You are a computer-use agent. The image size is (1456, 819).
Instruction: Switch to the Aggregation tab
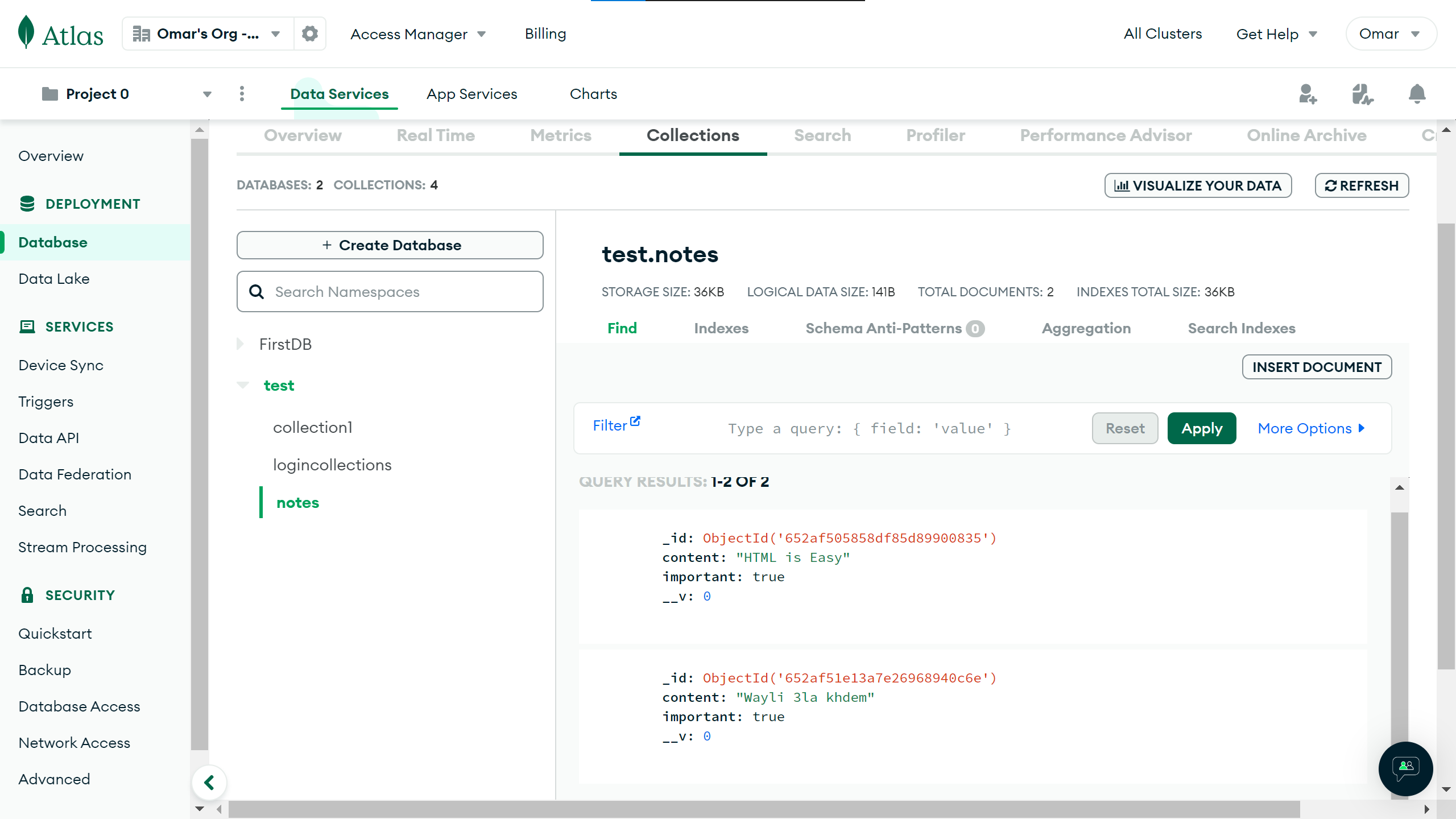point(1086,328)
